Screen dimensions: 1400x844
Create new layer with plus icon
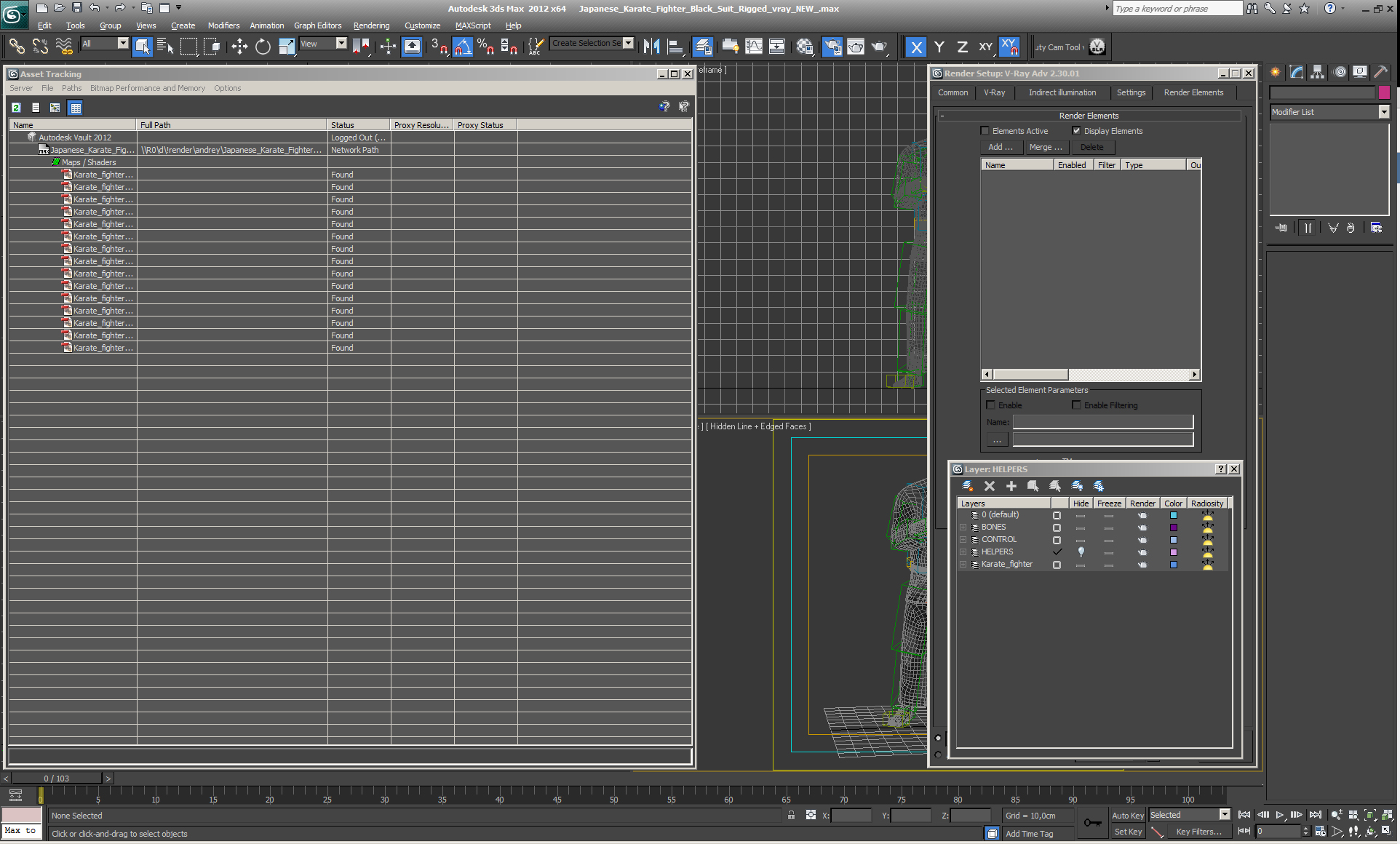(x=1011, y=486)
